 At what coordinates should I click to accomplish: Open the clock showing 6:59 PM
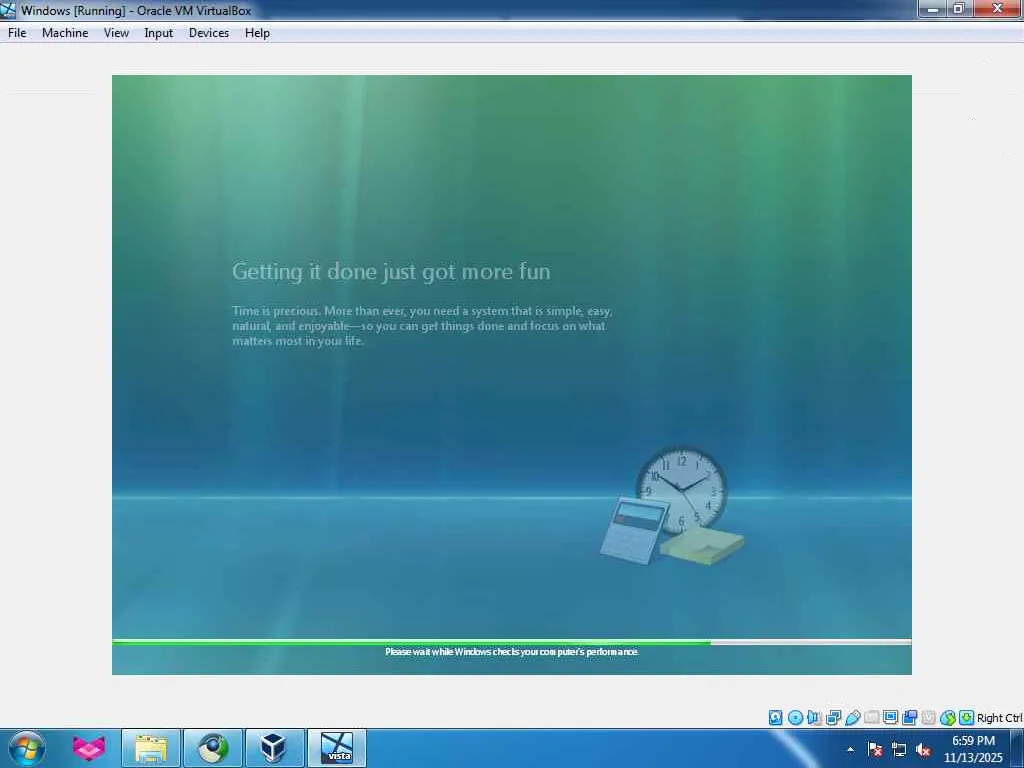point(973,749)
